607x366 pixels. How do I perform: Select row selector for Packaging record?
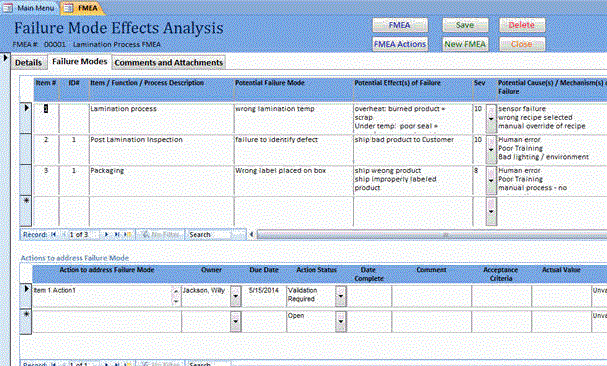[x=26, y=180]
